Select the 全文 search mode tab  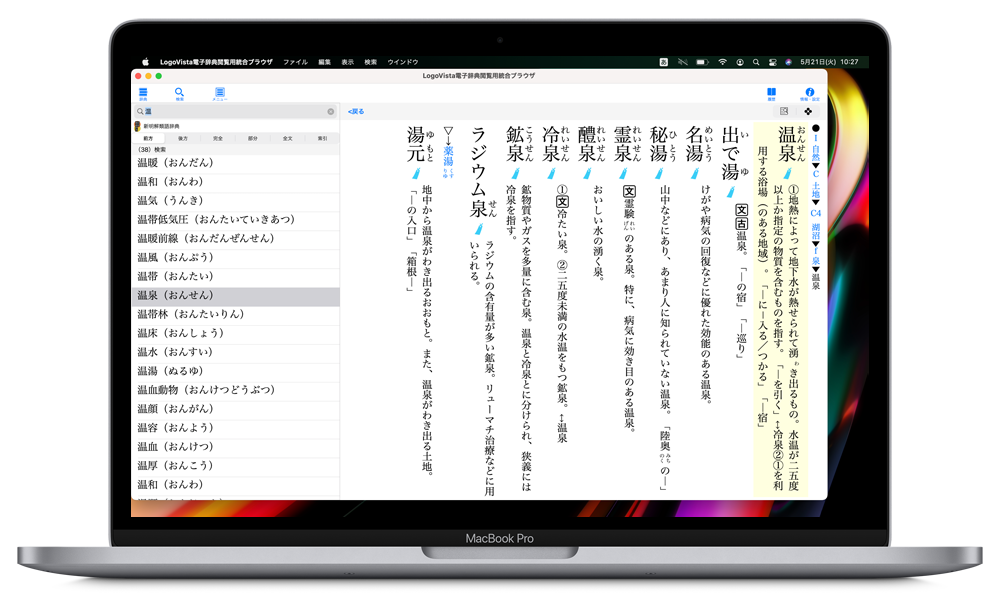288,138
